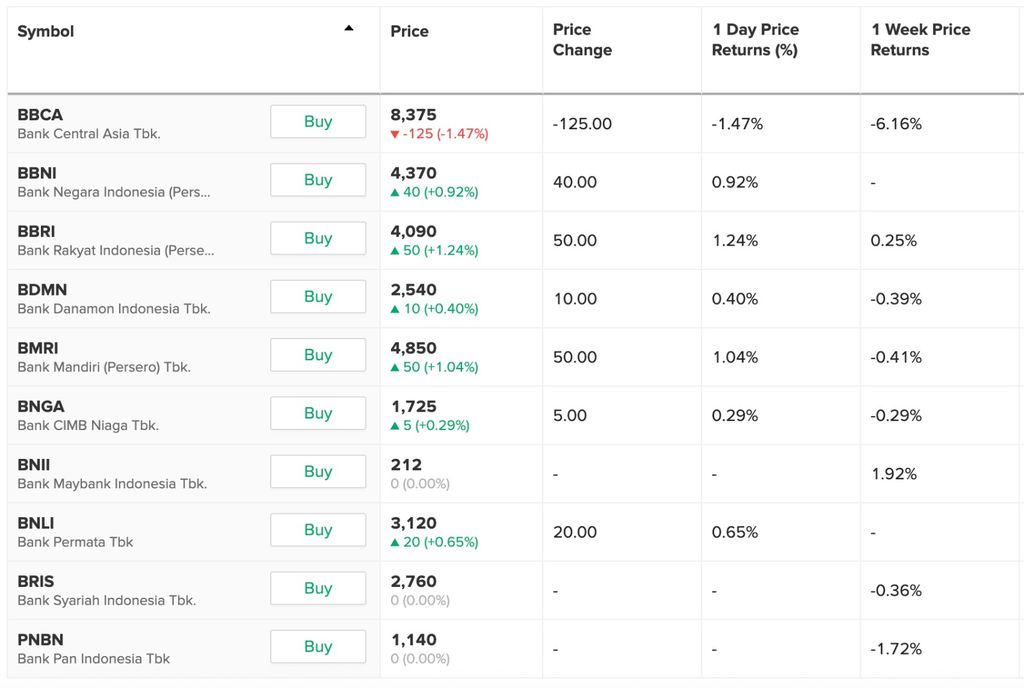The width and height of the screenshot is (1024, 688).
Task: Select the Bank Mandiri (Persero) Tbk. name
Action: 104,367
